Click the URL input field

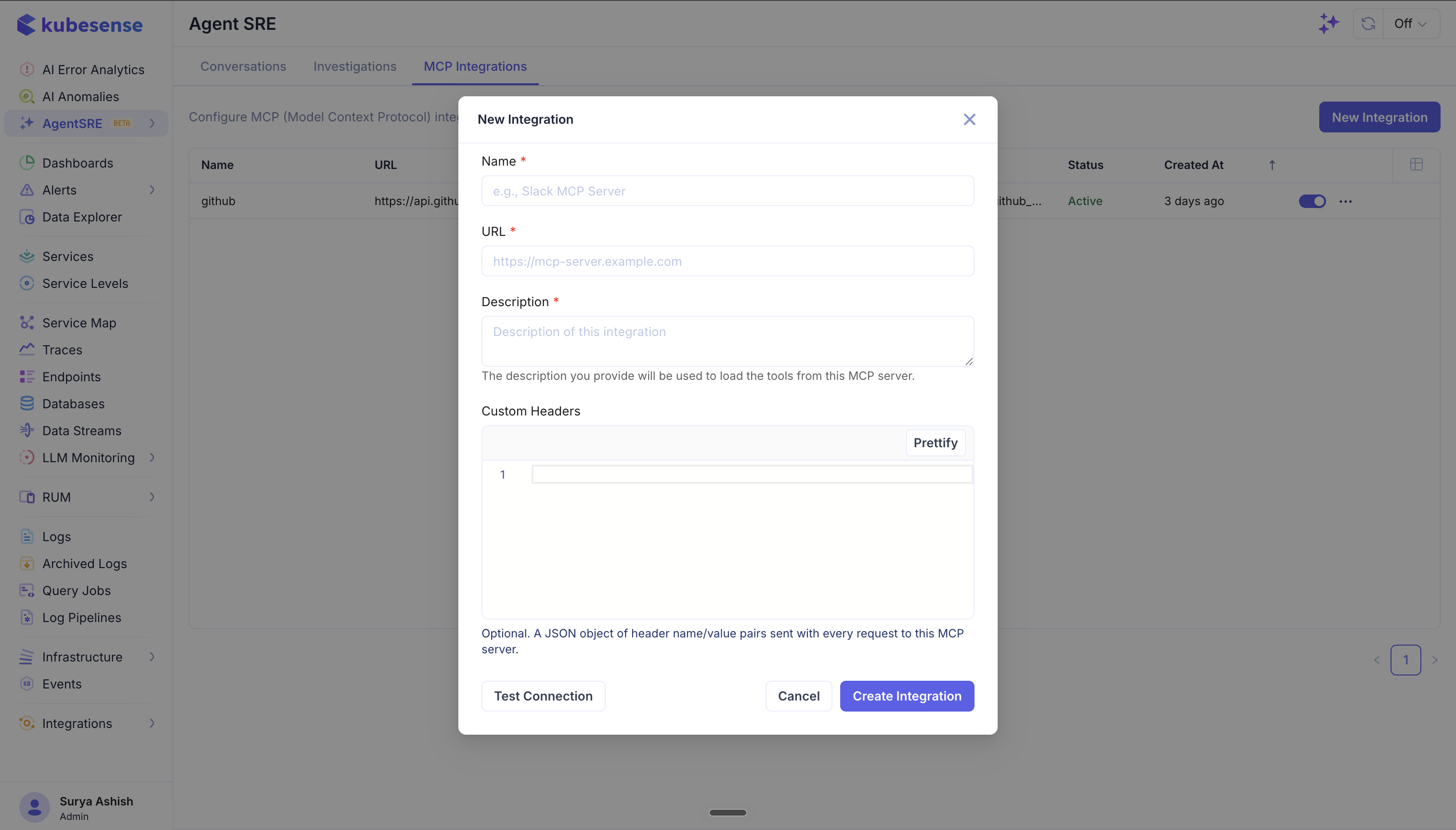(728, 261)
